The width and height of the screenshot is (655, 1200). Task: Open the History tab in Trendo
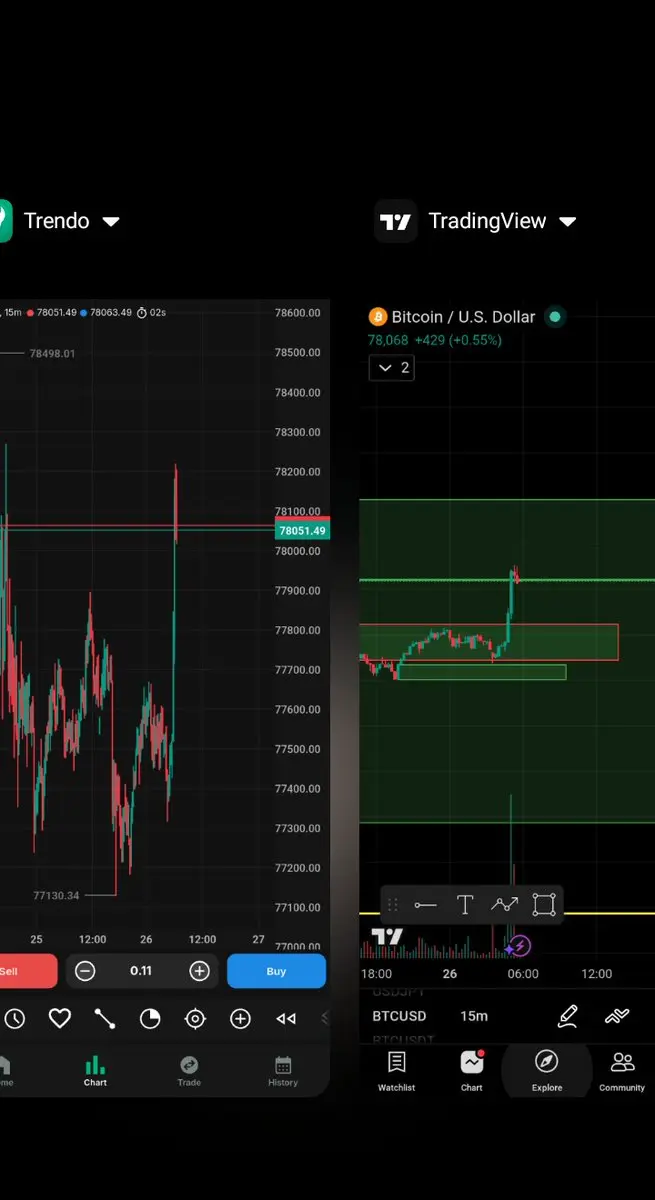tap(283, 1071)
